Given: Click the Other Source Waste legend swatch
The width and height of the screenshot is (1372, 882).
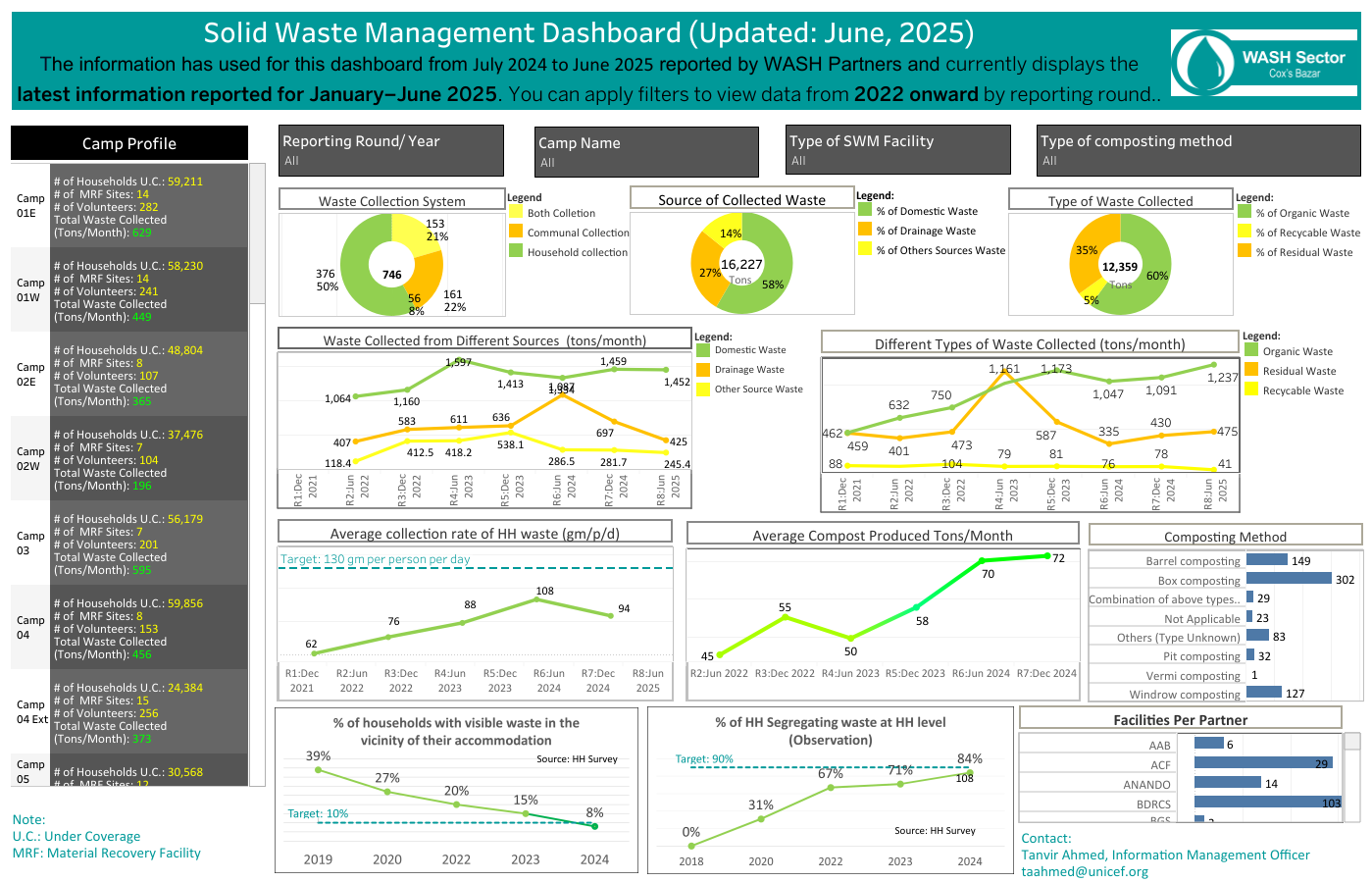Looking at the screenshot, I should tap(703, 389).
